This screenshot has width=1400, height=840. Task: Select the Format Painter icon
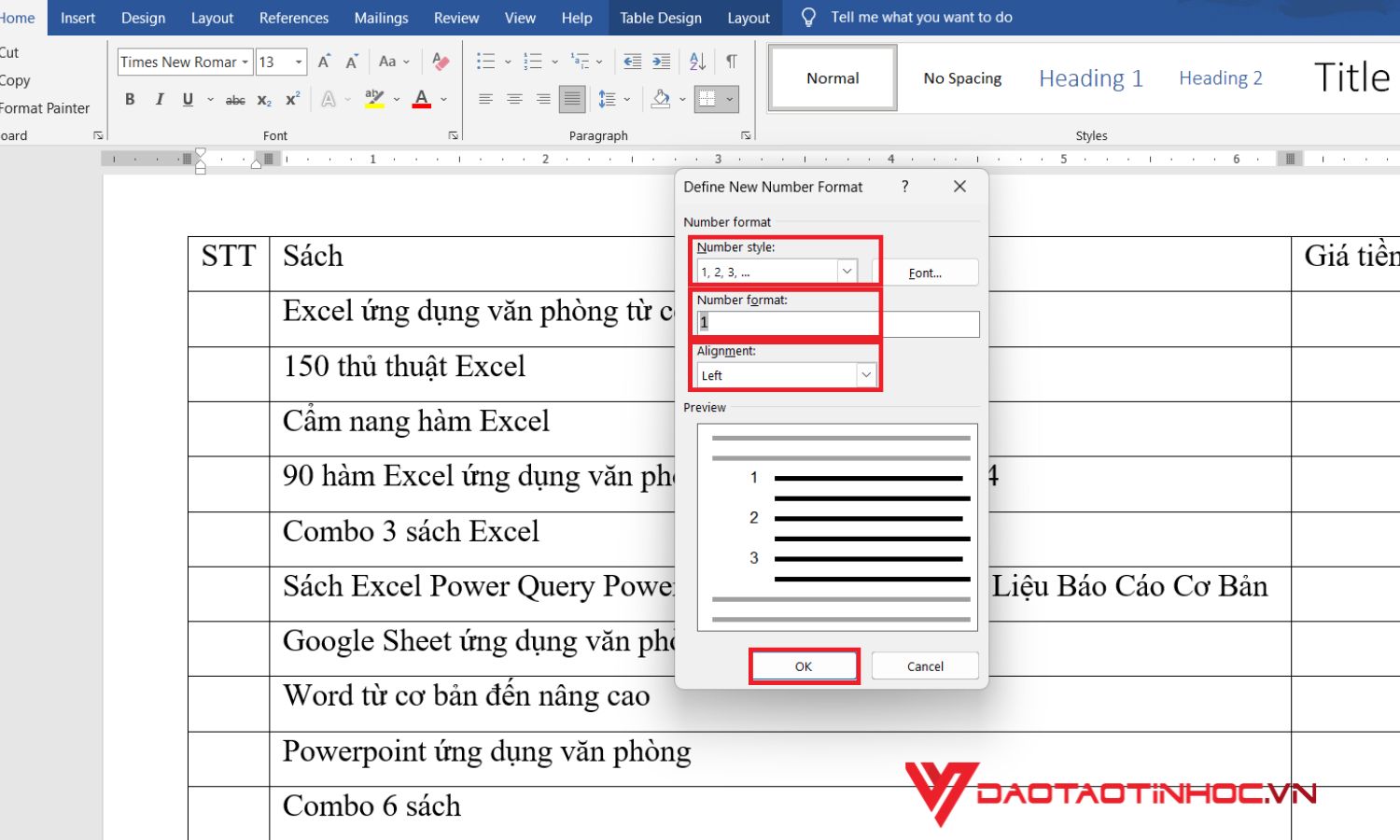point(44,107)
